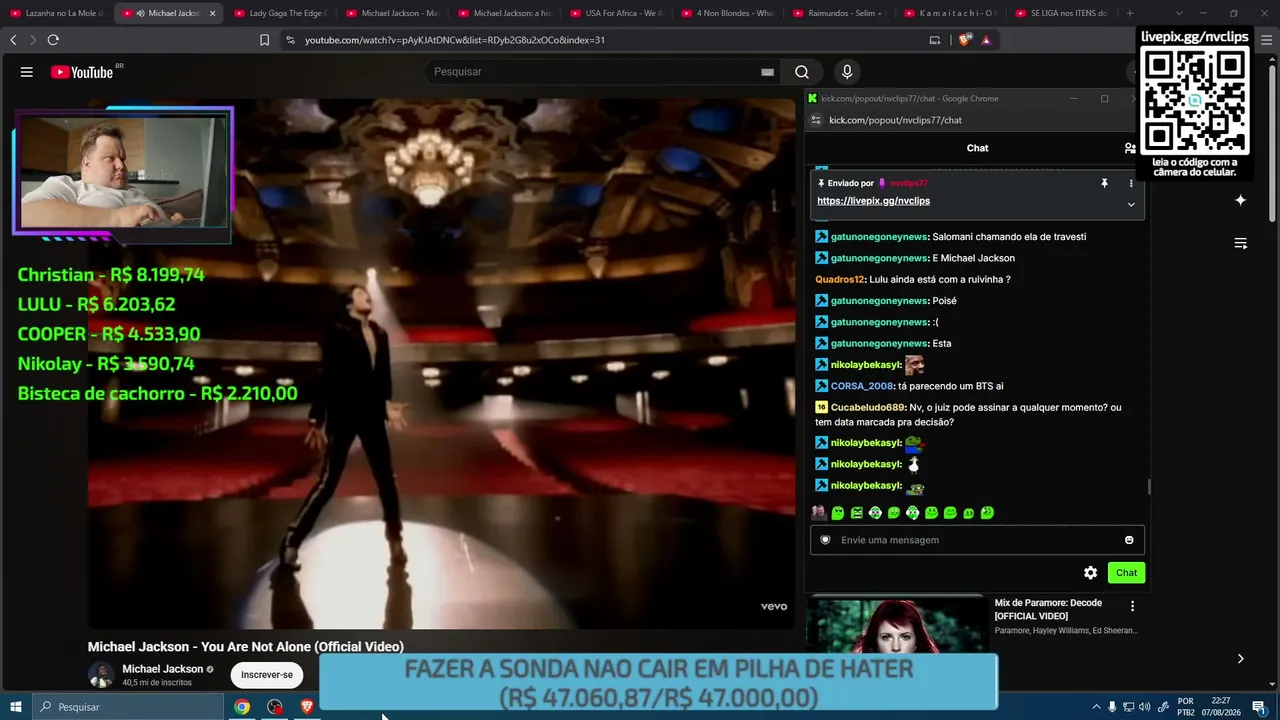The width and height of the screenshot is (1280, 720).
Task: Open the on-screen keyboard in search box
Action: pos(767,72)
